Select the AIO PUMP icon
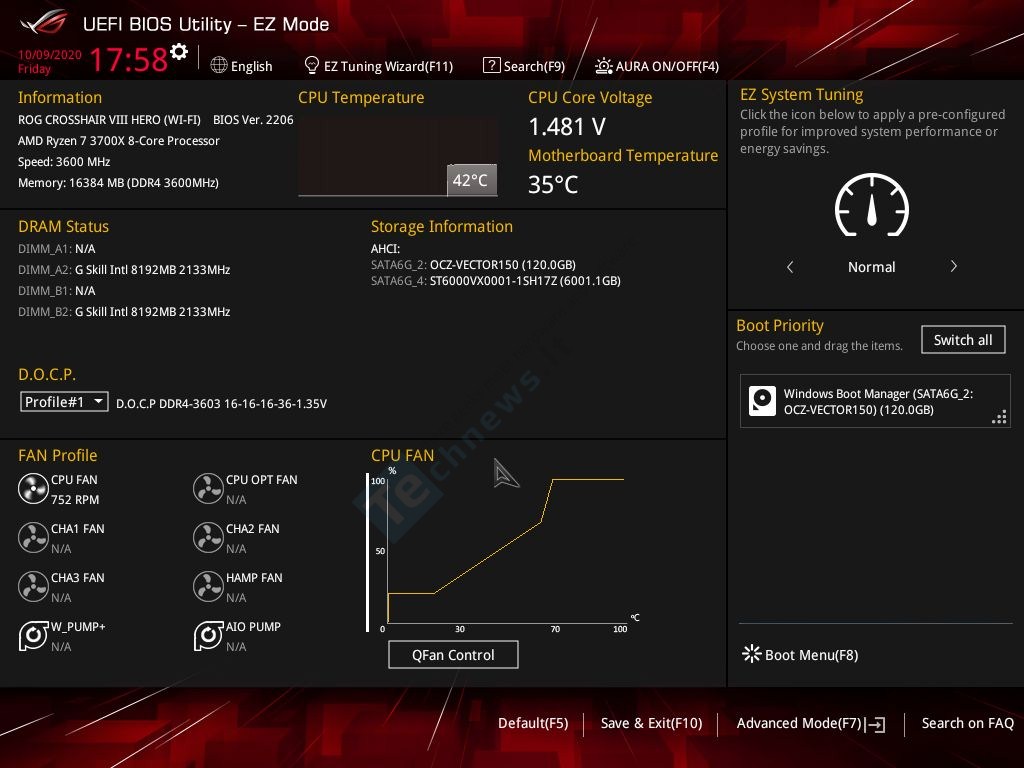 click(208, 635)
